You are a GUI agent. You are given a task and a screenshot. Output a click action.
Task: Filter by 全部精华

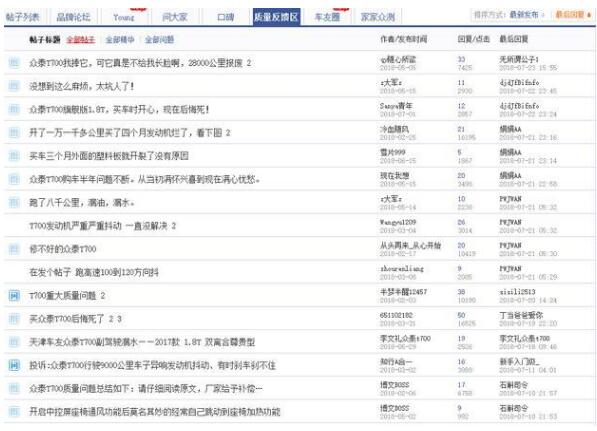pos(120,40)
